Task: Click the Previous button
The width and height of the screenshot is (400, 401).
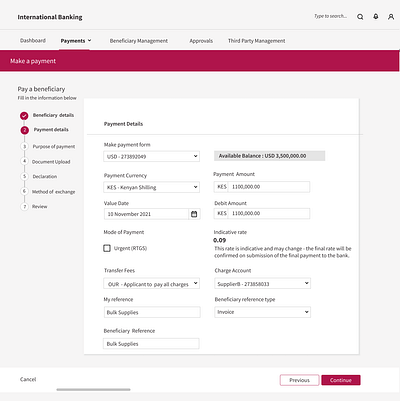Action: pos(299,380)
